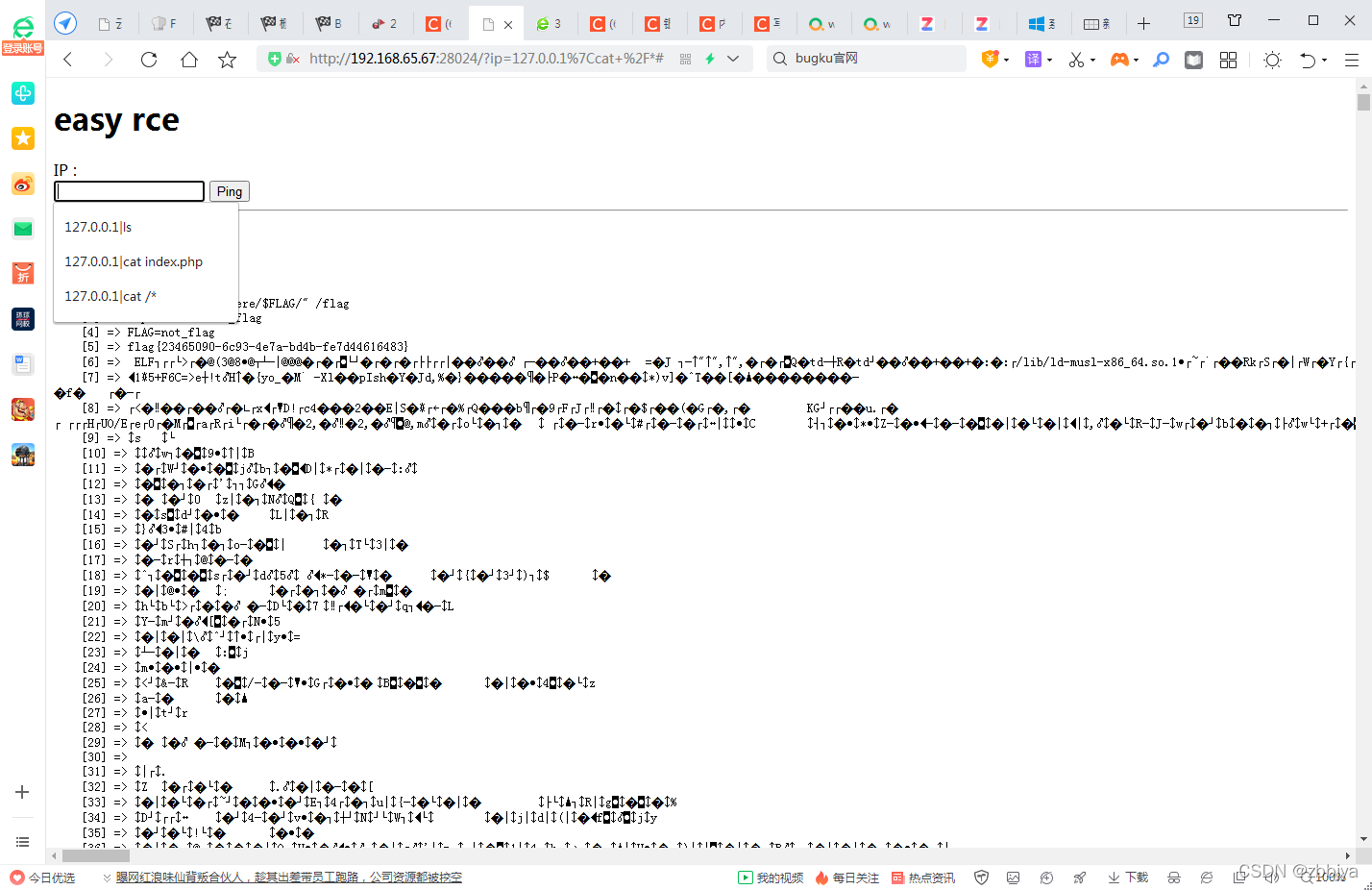
Task: Switch to the Windows logo tab
Action: tap(1041, 24)
